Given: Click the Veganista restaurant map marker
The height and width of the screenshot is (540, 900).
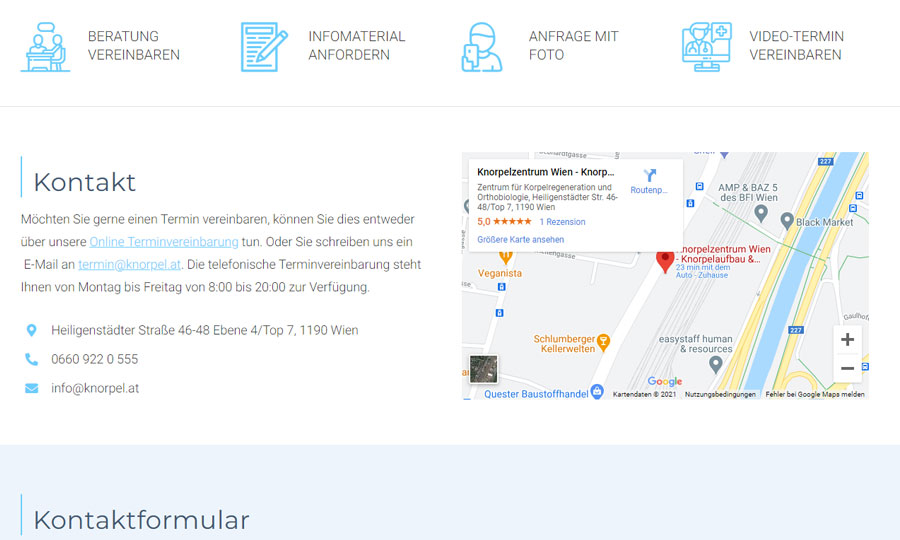Looking at the screenshot, I should 506,257.
